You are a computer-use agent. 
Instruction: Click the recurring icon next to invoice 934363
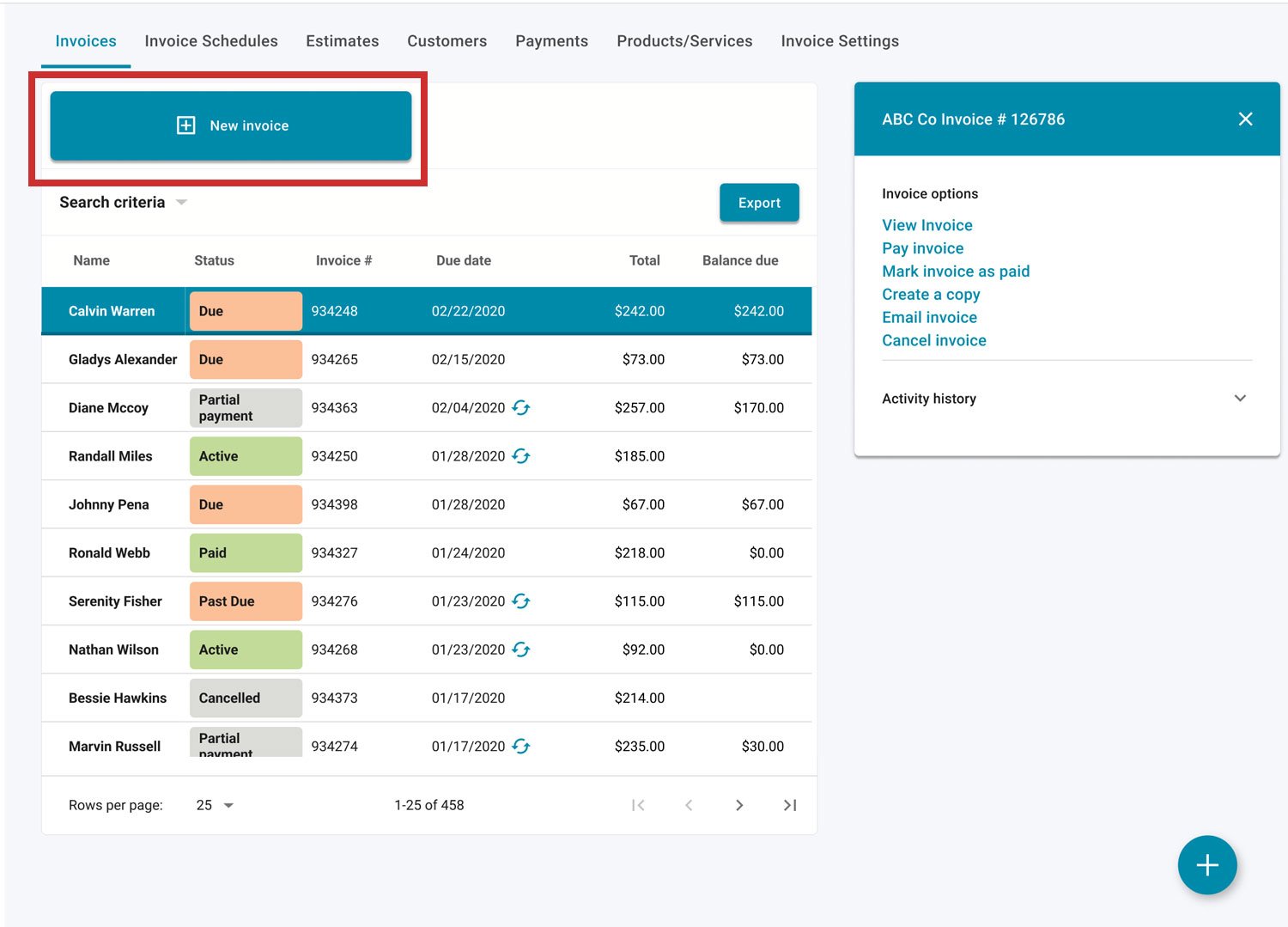point(521,408)
